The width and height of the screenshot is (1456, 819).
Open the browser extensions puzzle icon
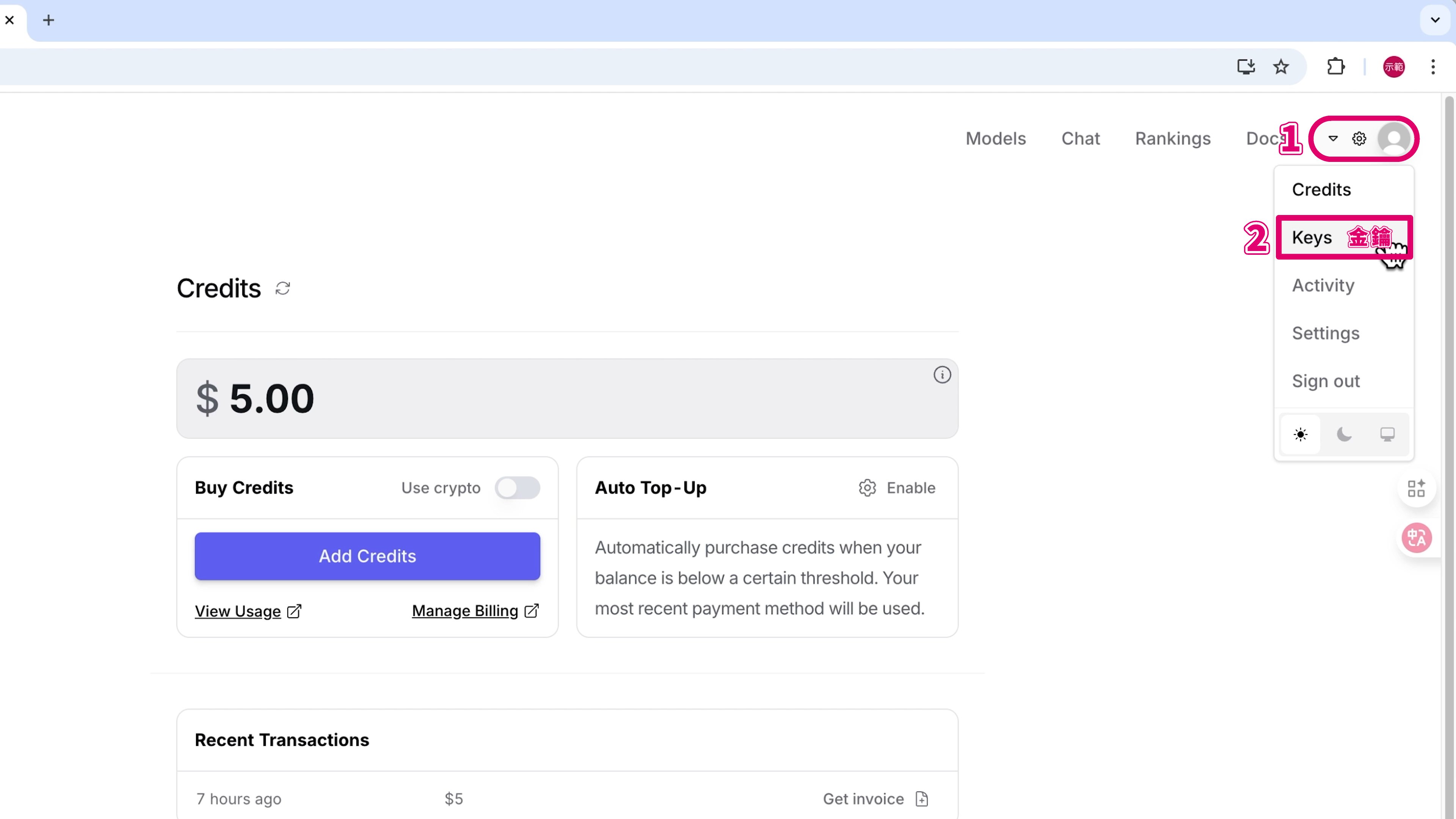coord(1336,67)
